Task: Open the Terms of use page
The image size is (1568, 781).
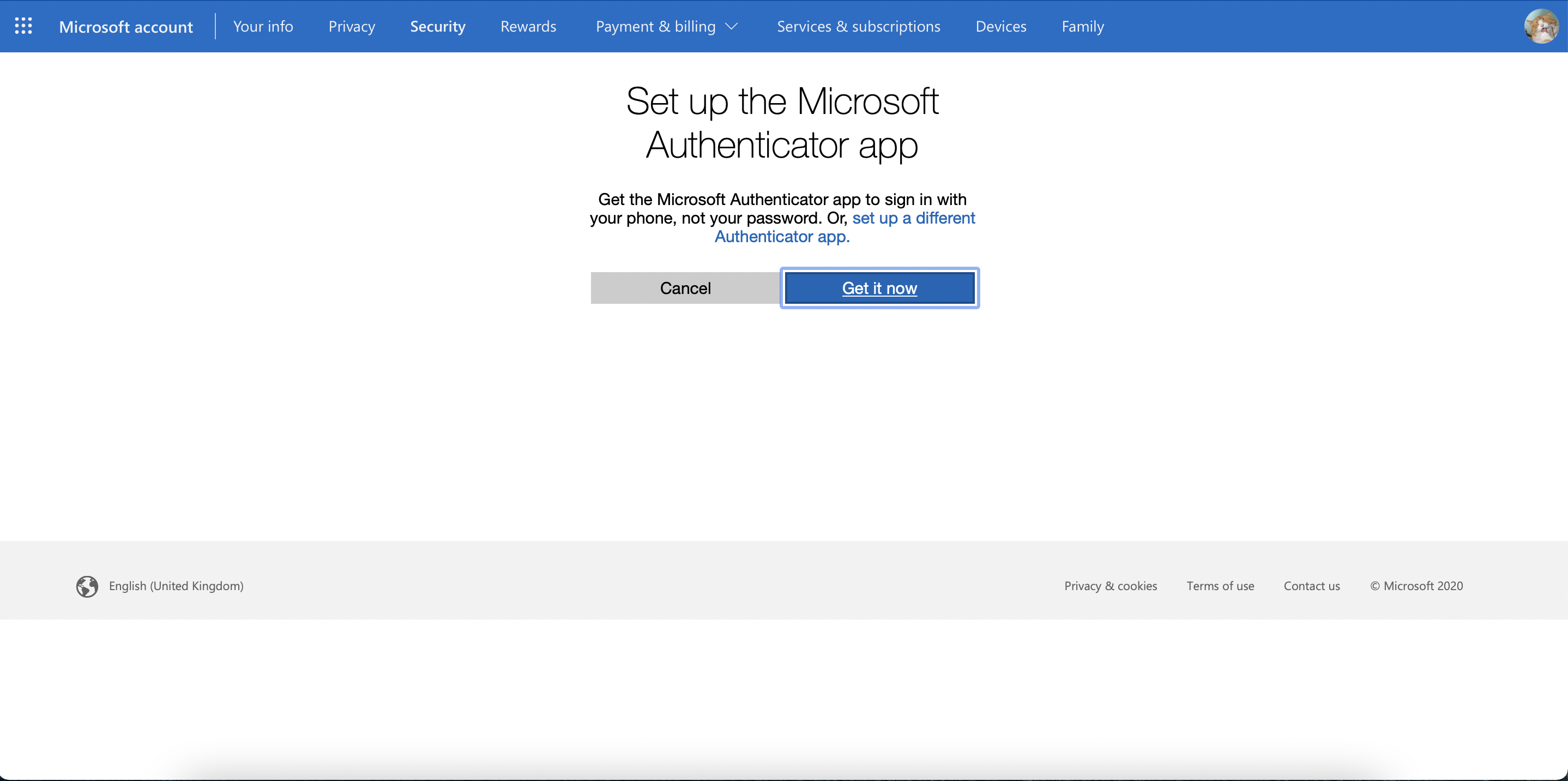Action: click(x=1221, y=586)
